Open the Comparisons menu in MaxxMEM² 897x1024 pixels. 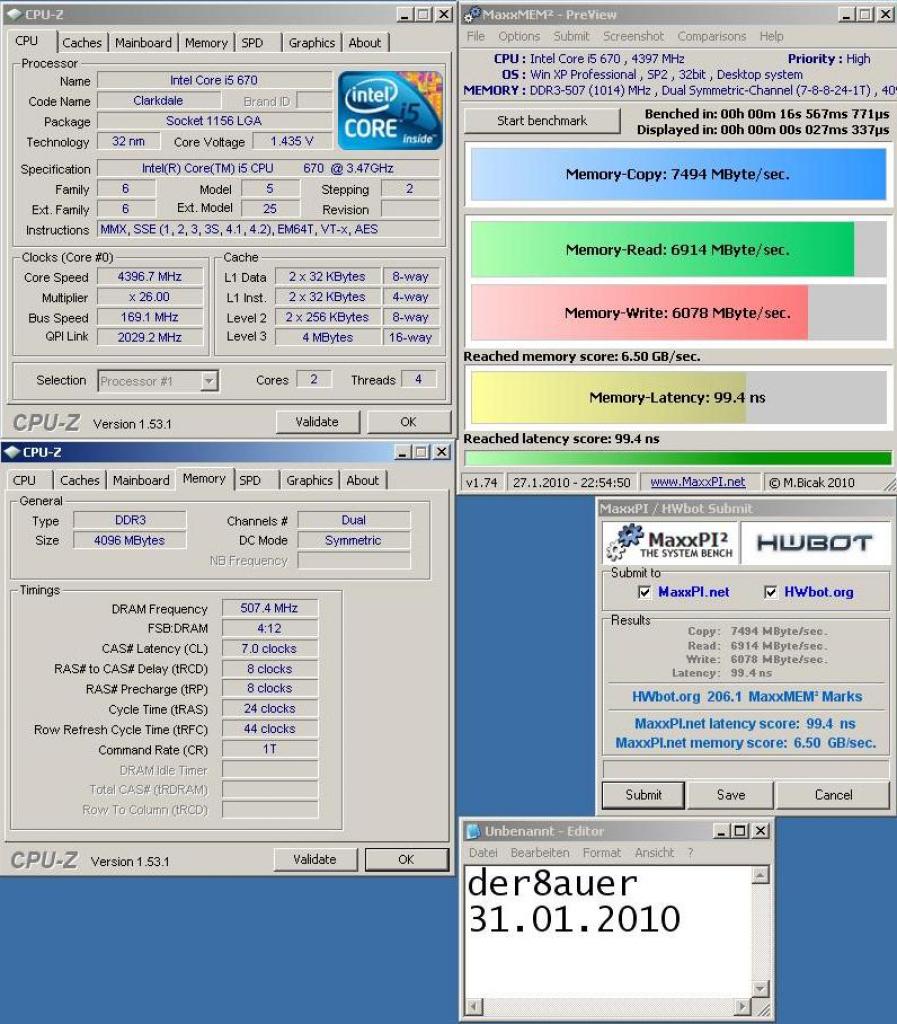[x=711, y=37]
